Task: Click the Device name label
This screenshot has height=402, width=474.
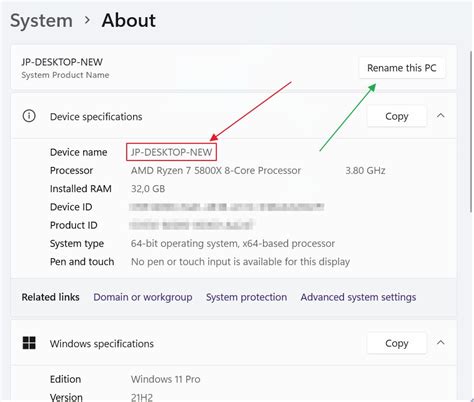Action: pos(78,152)
